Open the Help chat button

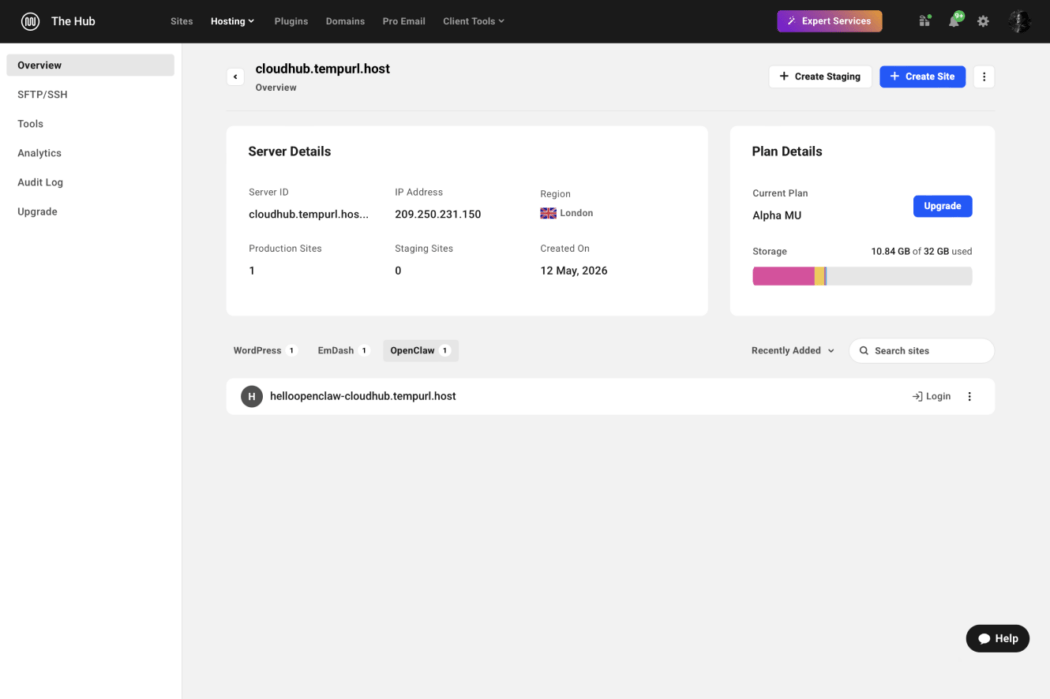997,639
